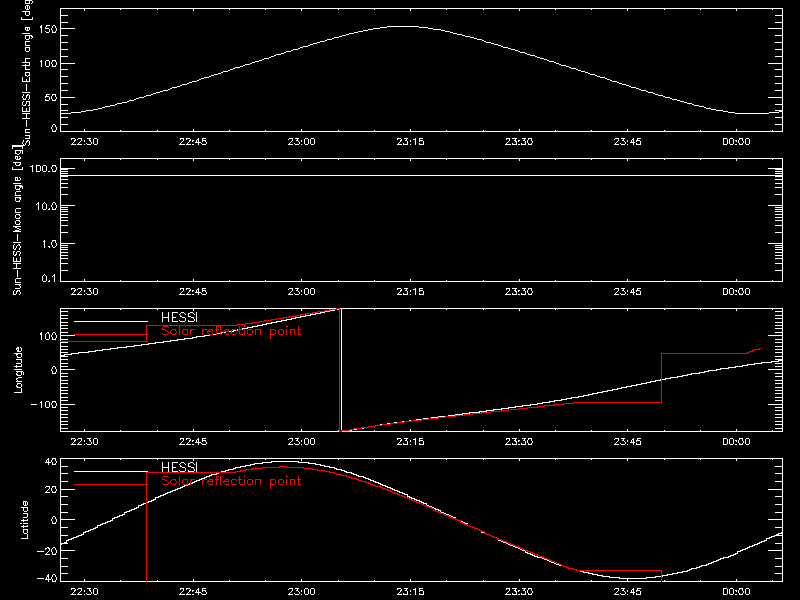The width and height of the screenshot is (800, 600).
Task: Click the -40 tick on Latitude axis
Action: click(47, 578)
